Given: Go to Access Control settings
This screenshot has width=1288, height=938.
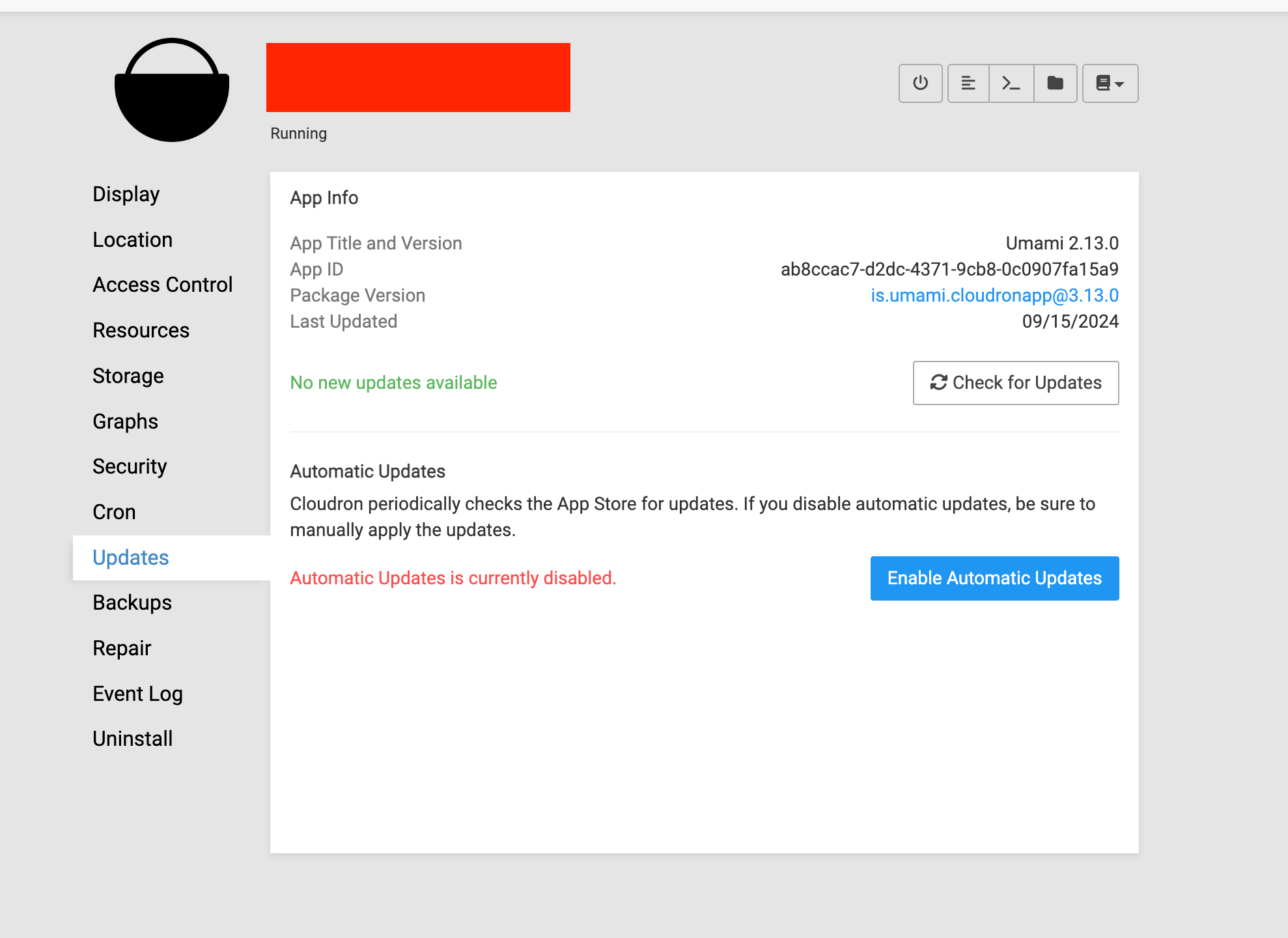Looking at the screenshot, I should [163, 285].
